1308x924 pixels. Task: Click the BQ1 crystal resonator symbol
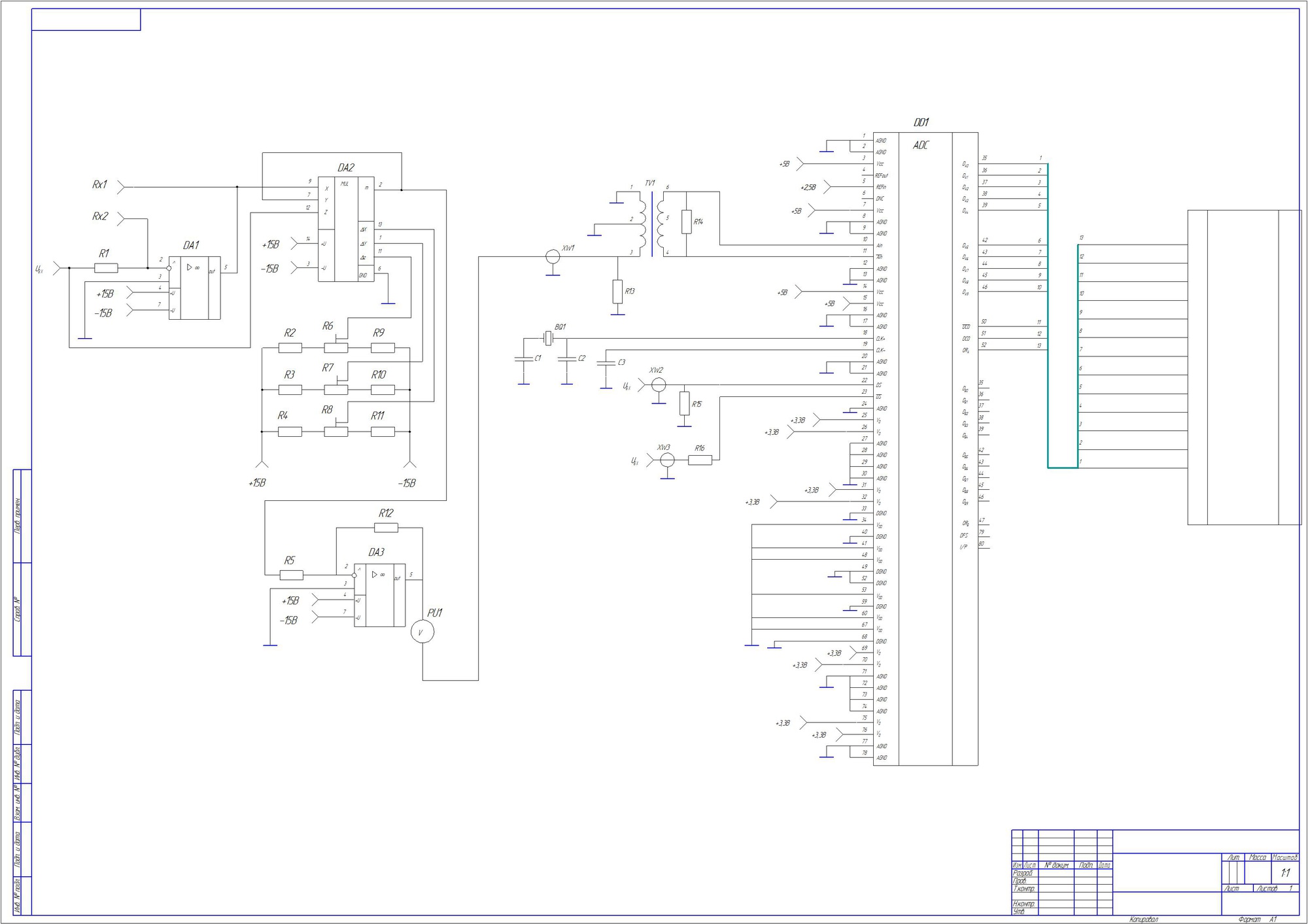(x=549, y=338)
